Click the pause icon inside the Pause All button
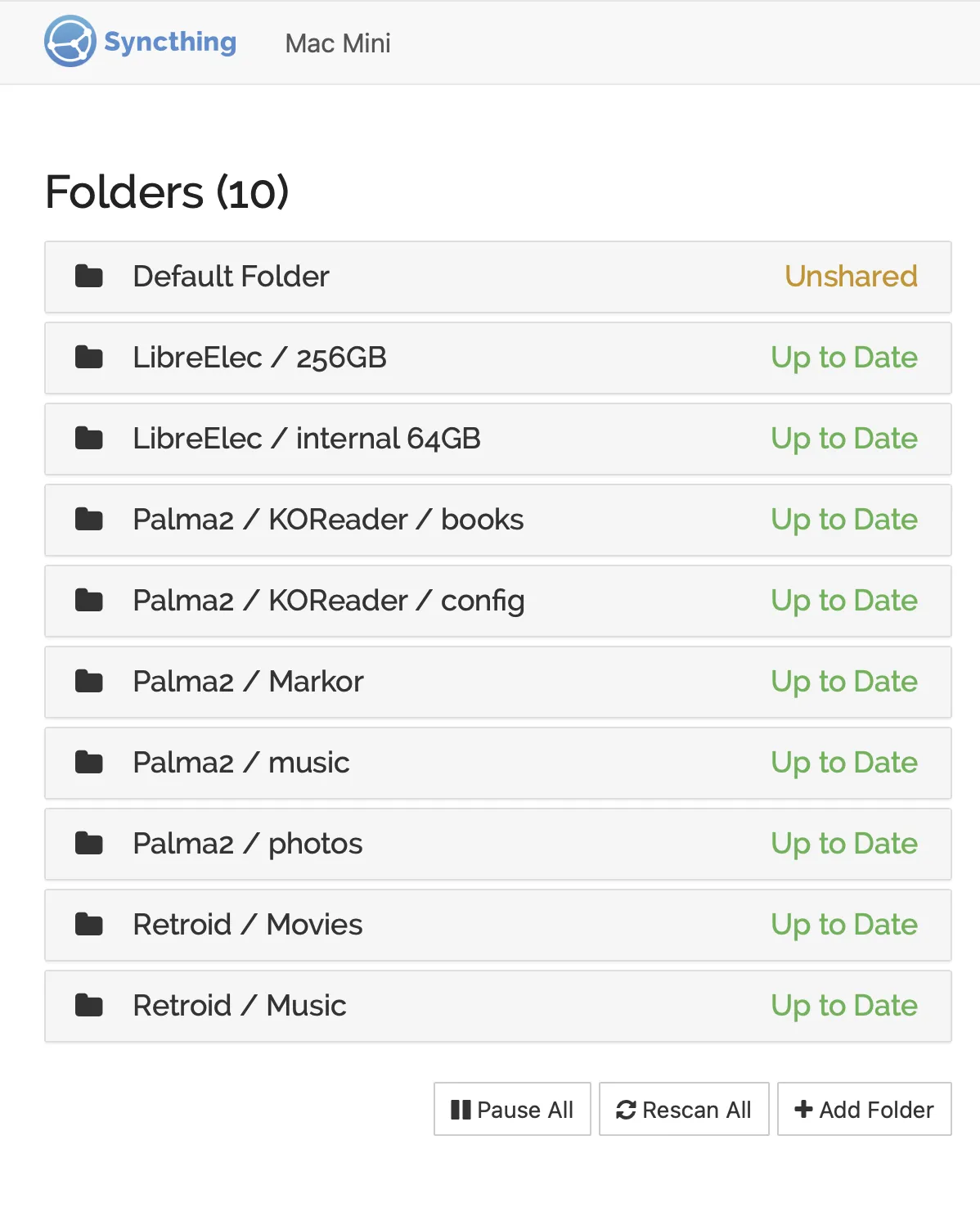The height and width of the screenshot is (1221, 980). 461,1110
